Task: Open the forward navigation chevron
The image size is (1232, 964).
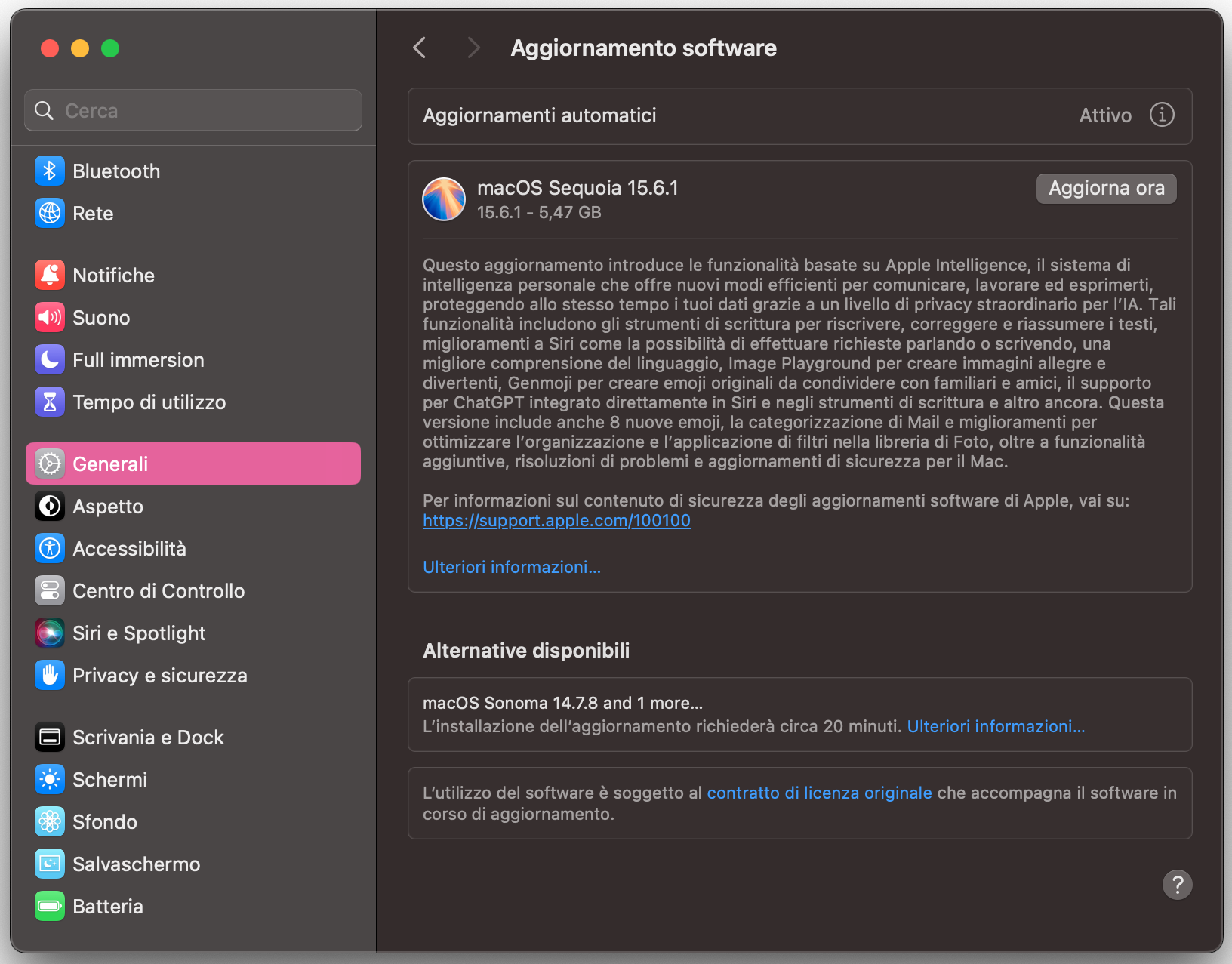Action: [x=473, y=47]
